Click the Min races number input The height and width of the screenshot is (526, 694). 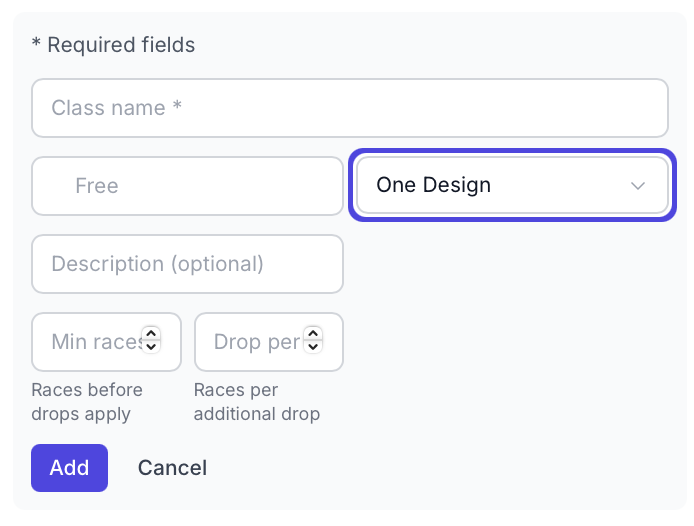(90, 342)
